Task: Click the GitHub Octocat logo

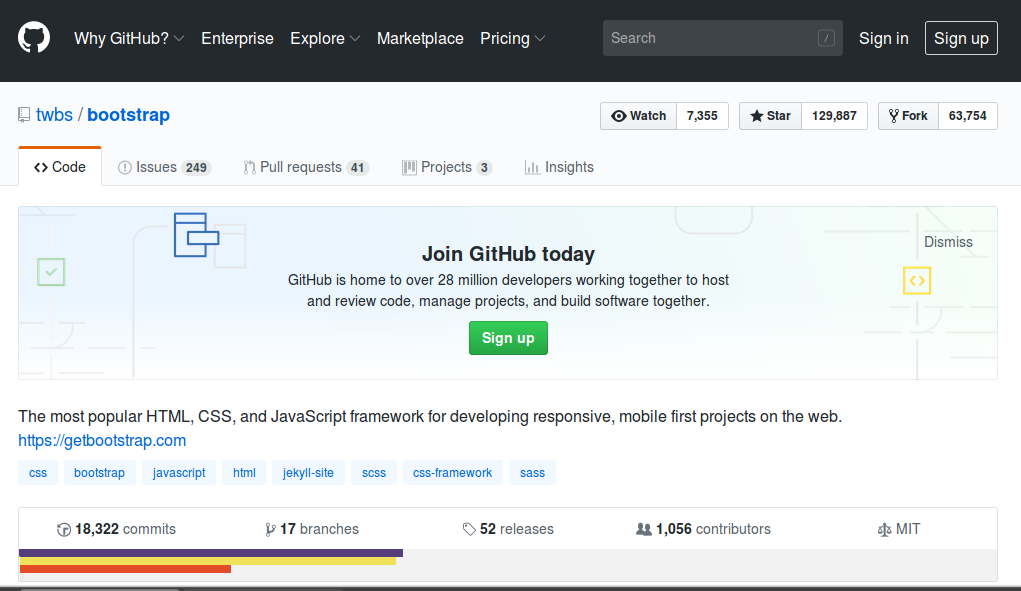Action: pos(34,39)
